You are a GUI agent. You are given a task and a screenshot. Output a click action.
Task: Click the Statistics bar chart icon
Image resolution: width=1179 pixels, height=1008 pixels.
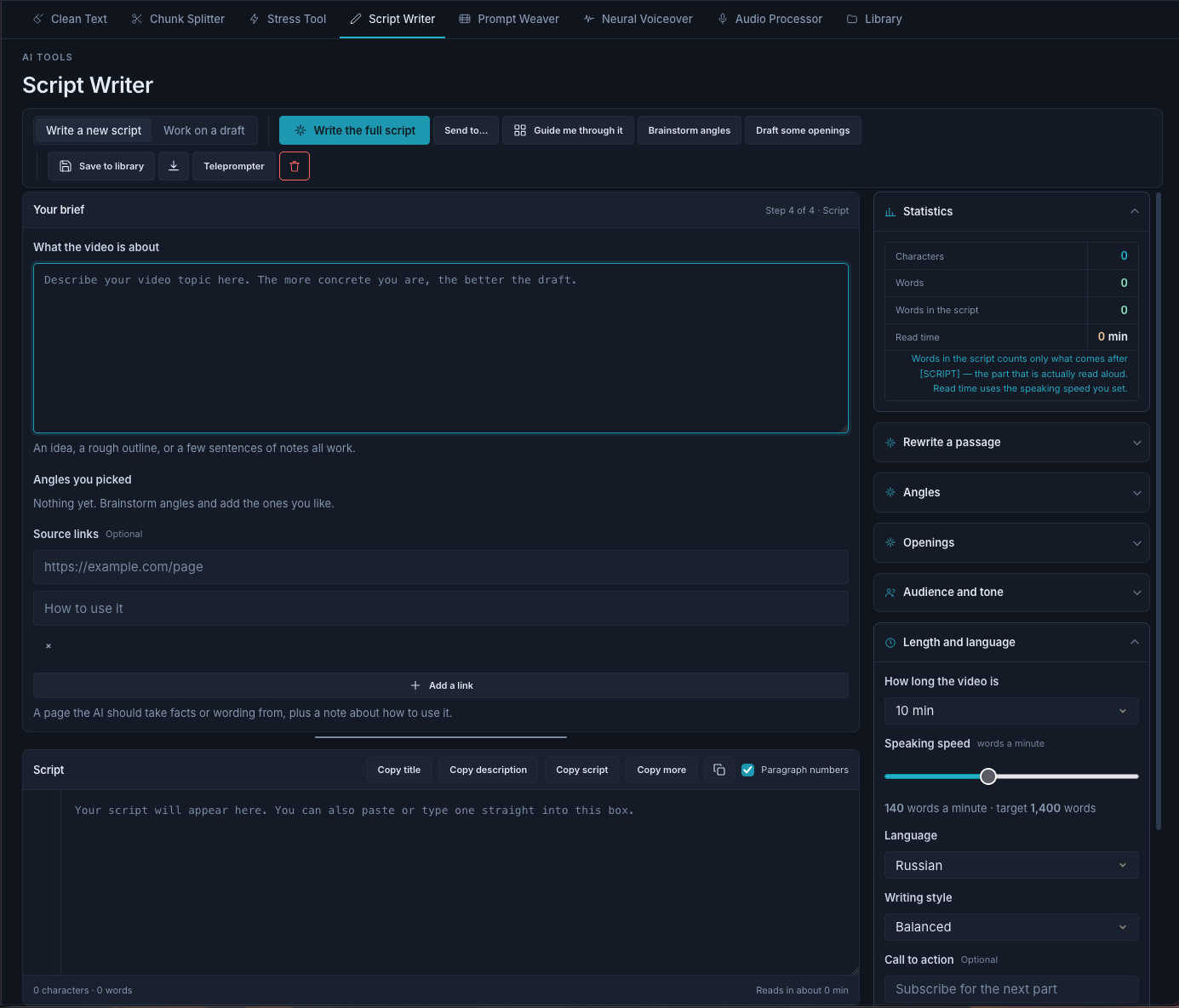pyautogui.click(x=890, y=212)
